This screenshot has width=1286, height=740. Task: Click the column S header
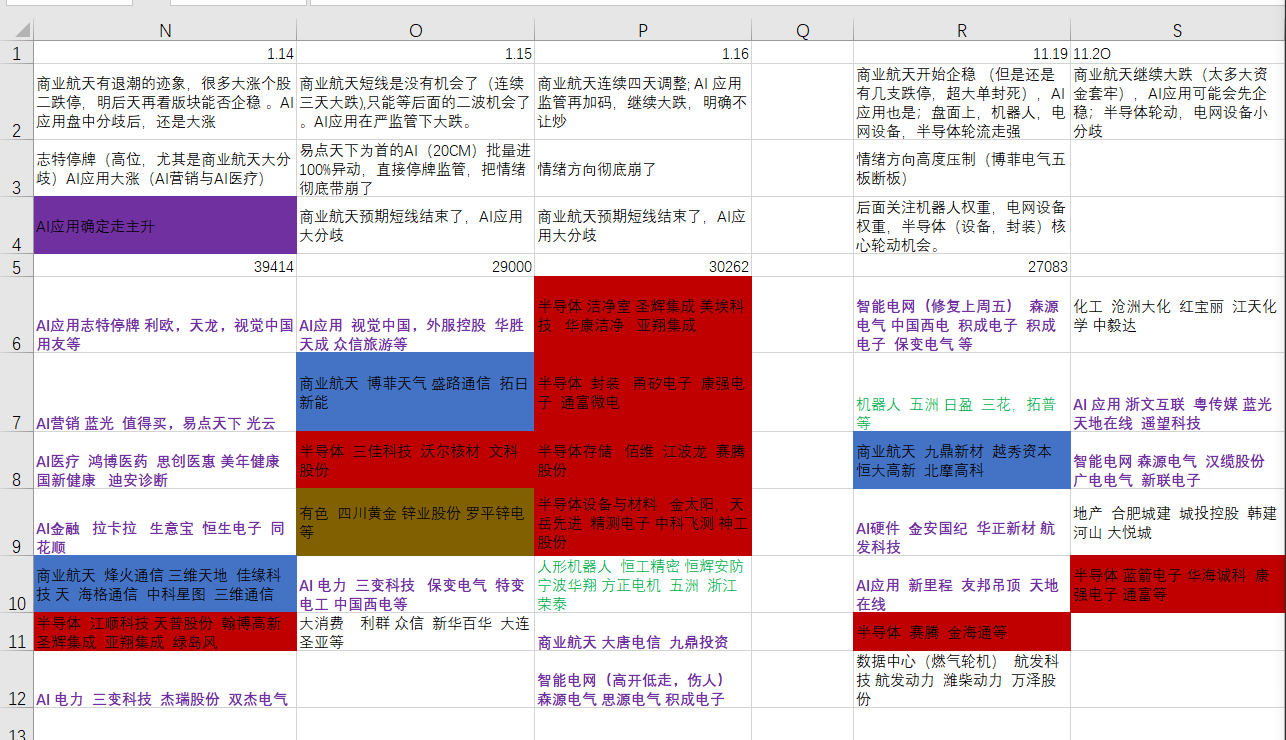(1177, 31)
